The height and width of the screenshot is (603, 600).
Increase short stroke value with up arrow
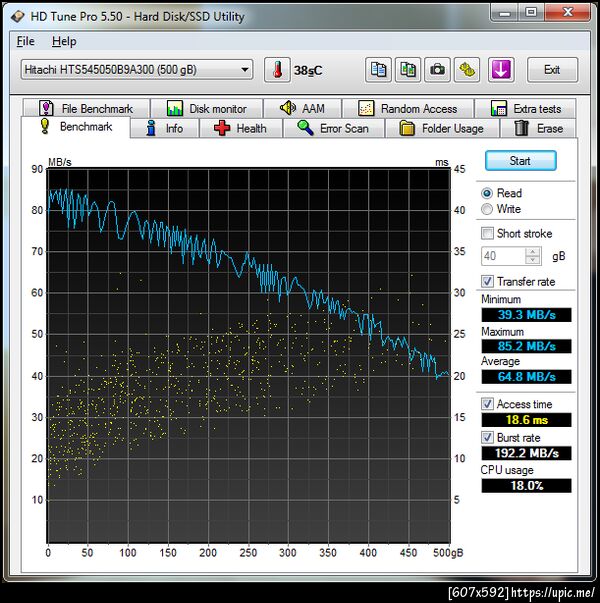(533, 252)
